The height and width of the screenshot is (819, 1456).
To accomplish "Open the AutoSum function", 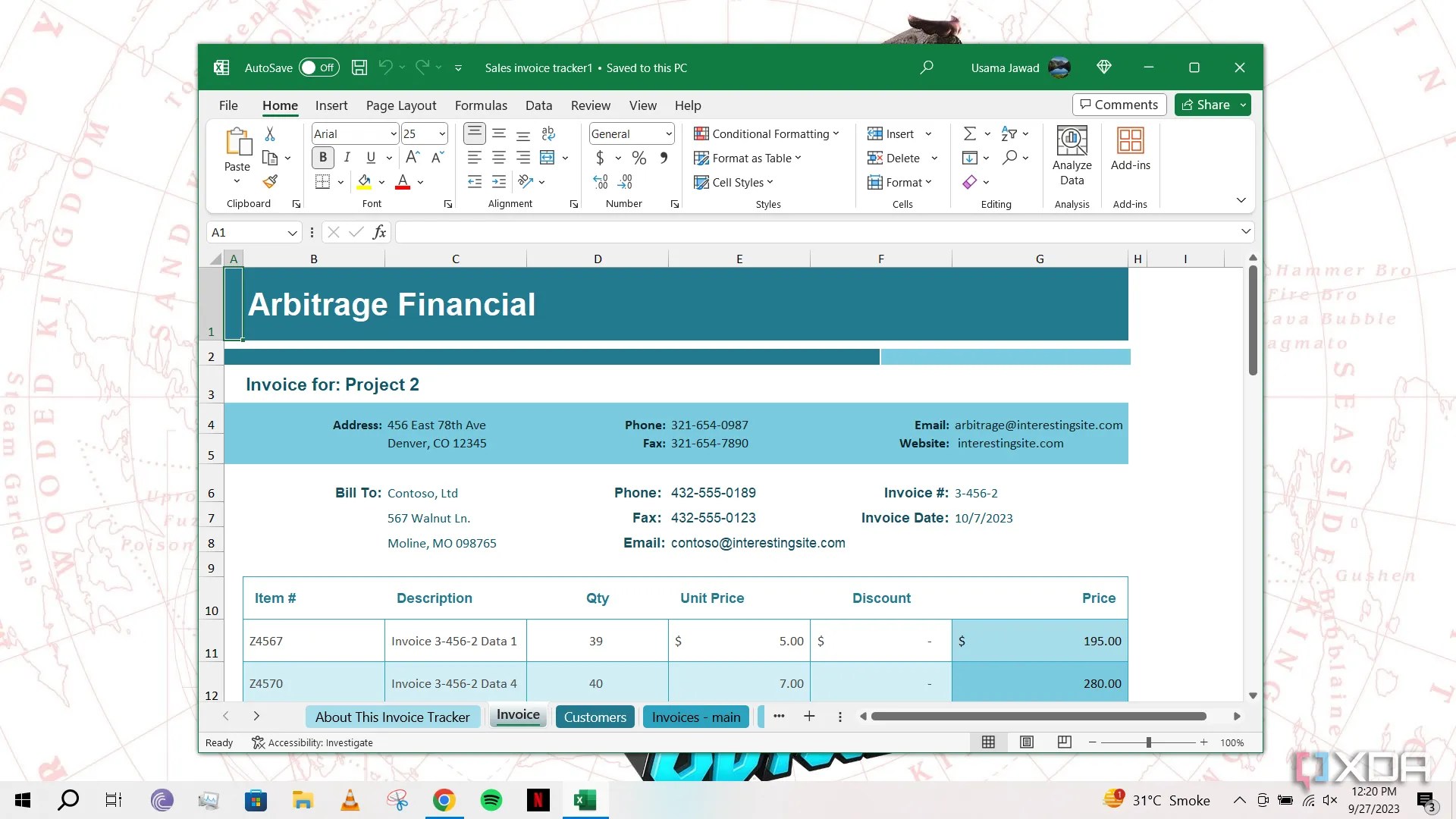I will coord(971,133).
